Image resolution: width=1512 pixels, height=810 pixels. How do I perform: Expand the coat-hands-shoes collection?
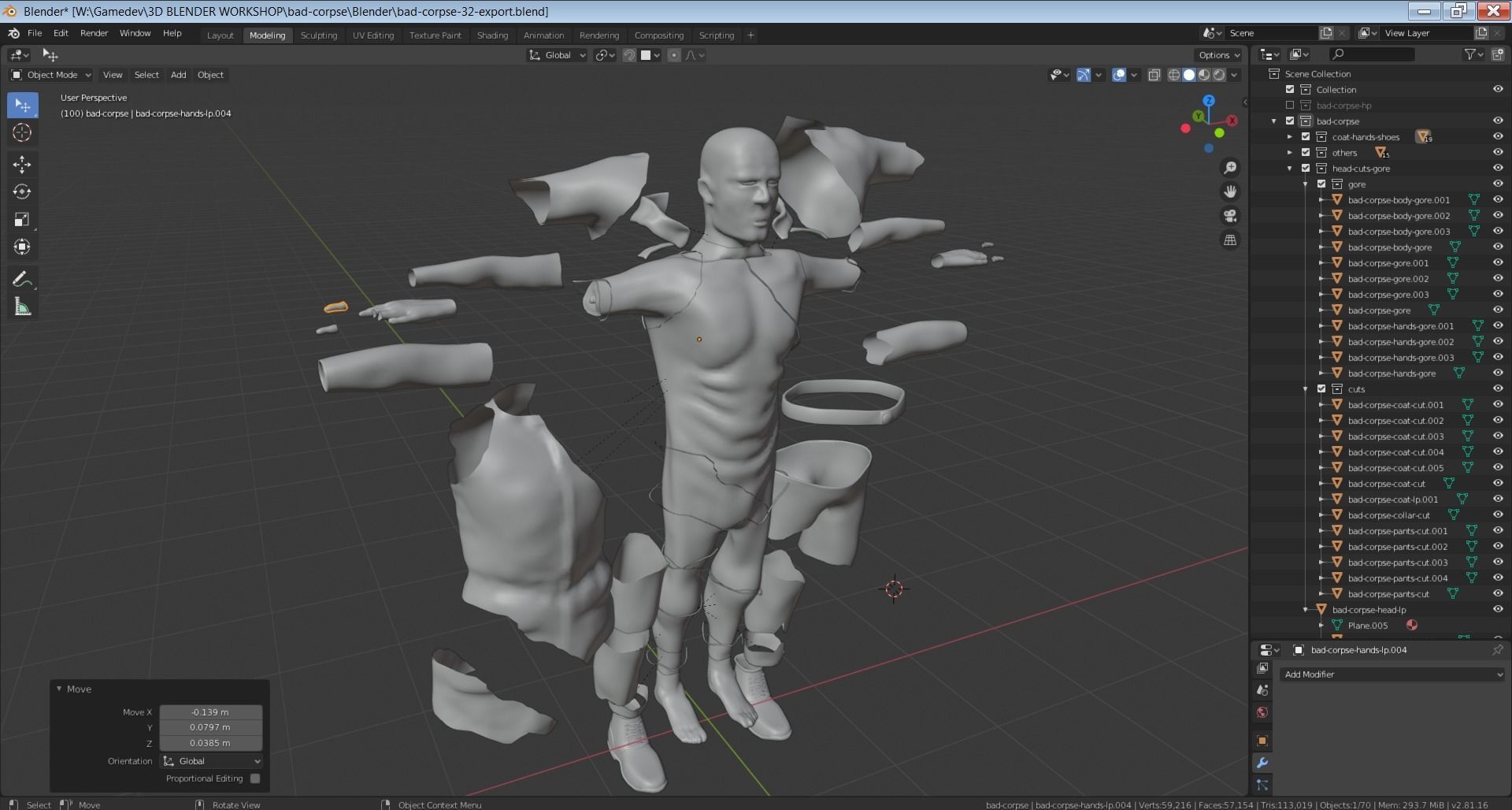(x=1290, y=137)
